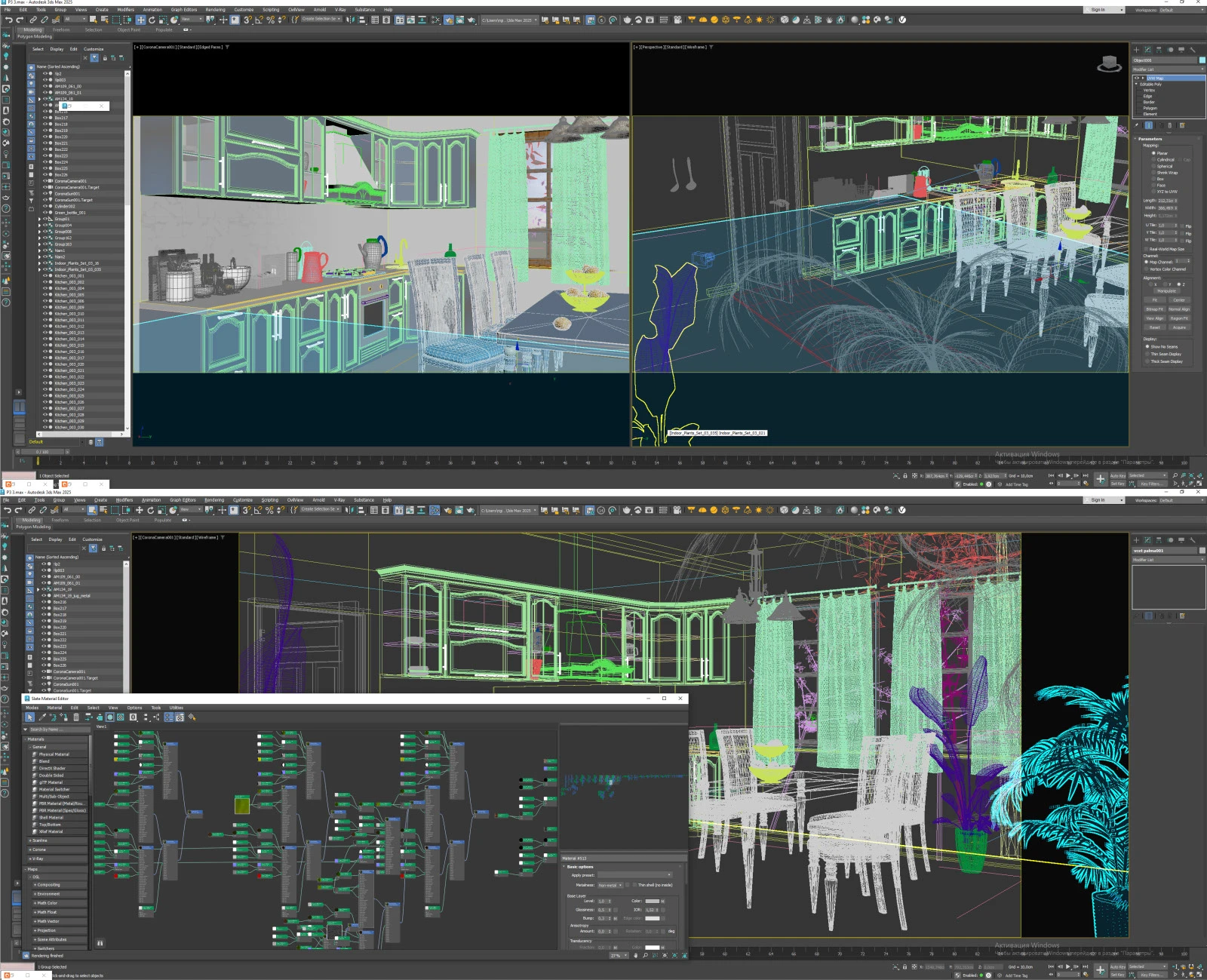Open the Modes menu in Slate Material Editor
This screenshot has width=1207, height=980.
pos(32,708)
